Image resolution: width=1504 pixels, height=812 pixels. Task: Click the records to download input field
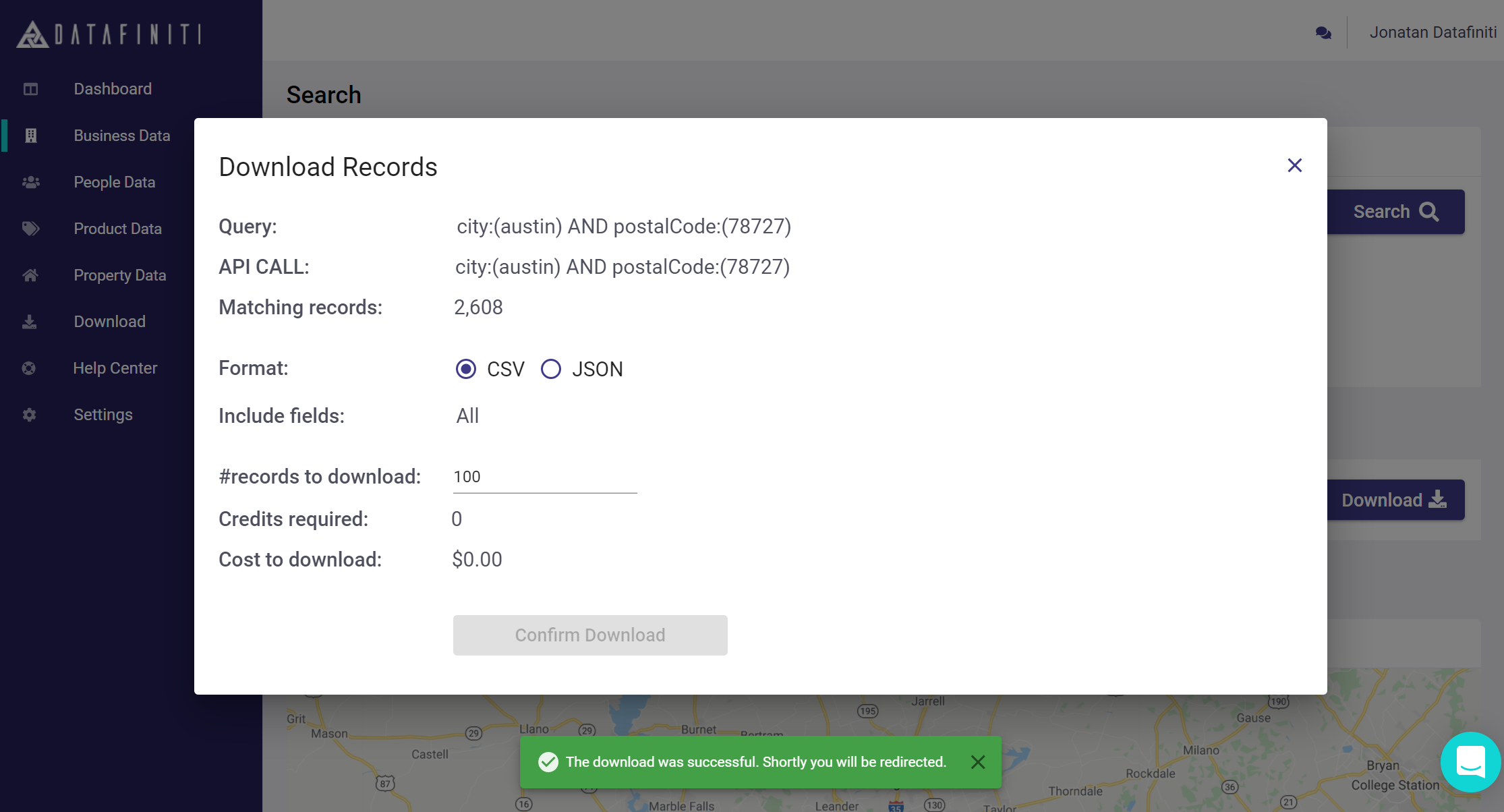(544, 477)
